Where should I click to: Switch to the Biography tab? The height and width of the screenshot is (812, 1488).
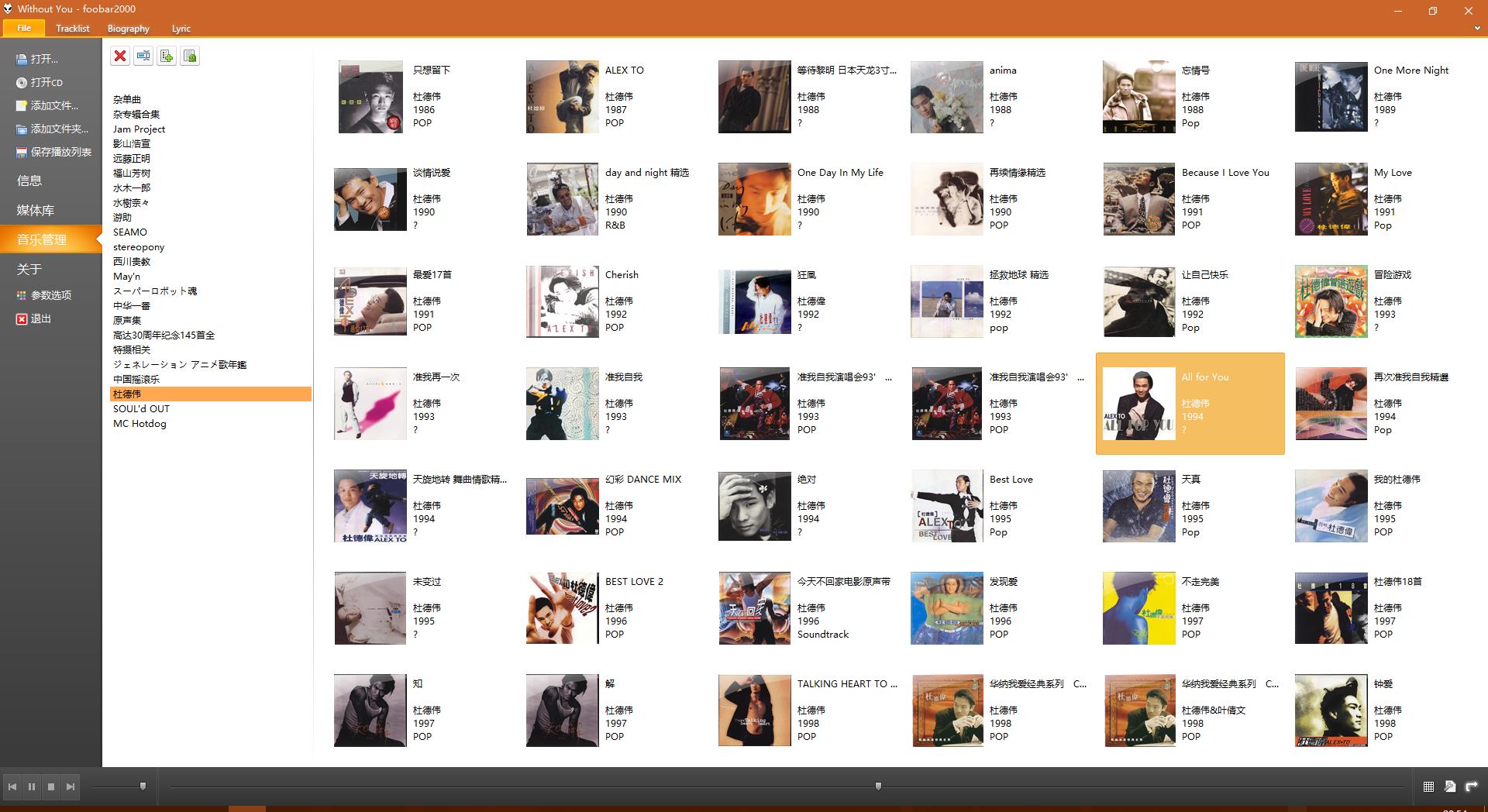click(129, 28)
